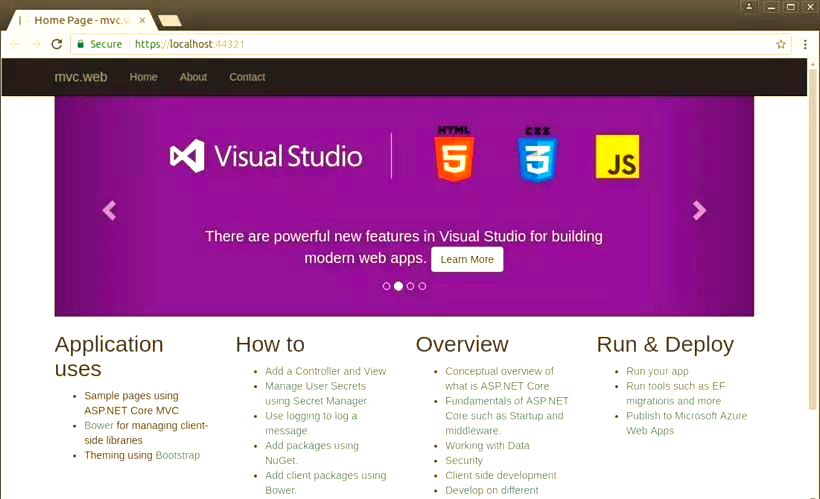The image size is (820, 499).
Task: Click the HTML5 logo in the banner
Action: click(x=454, y=154)
